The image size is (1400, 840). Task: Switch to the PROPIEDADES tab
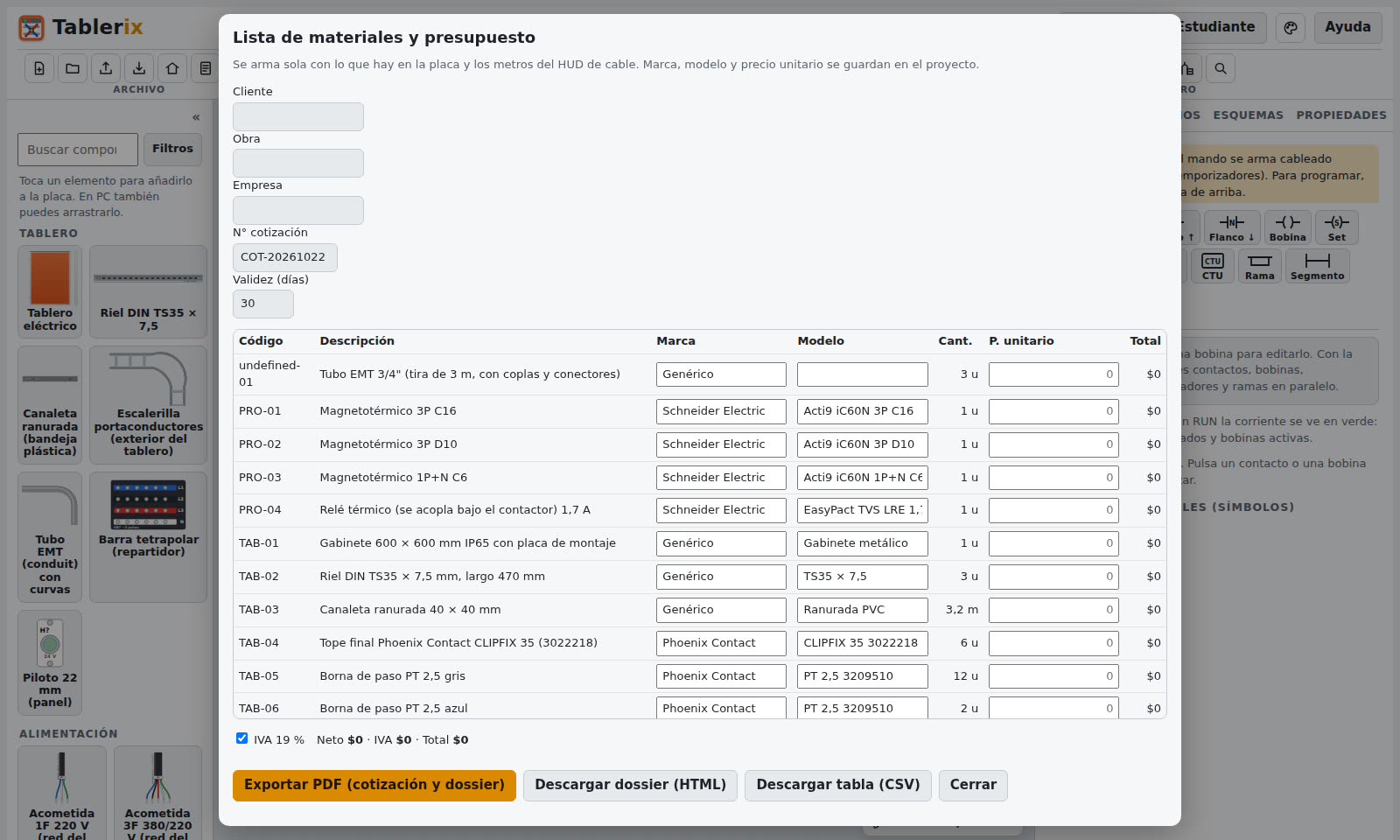pyautogui.click(x=1341, y=115)
